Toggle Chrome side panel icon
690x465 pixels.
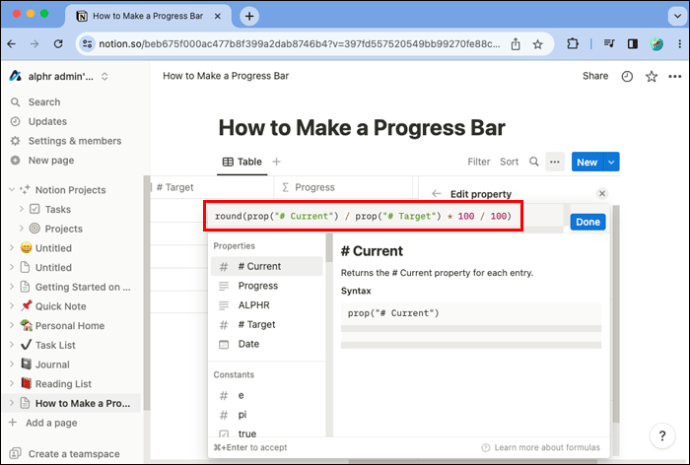(x=633, y=44)
